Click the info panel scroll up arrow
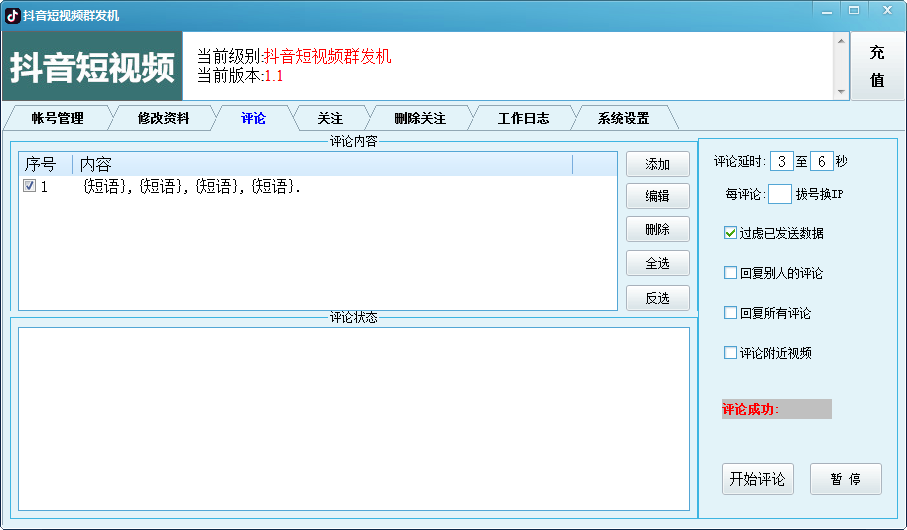This screenshot has width=907, height=530. pyautogui.click(x=841, y=41)
